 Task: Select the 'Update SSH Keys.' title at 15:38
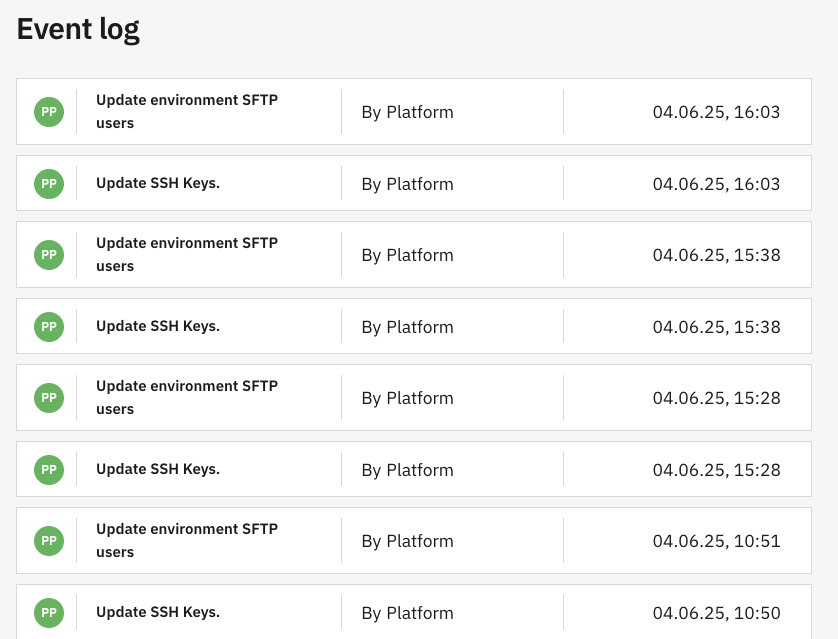(x=157, y=327)
